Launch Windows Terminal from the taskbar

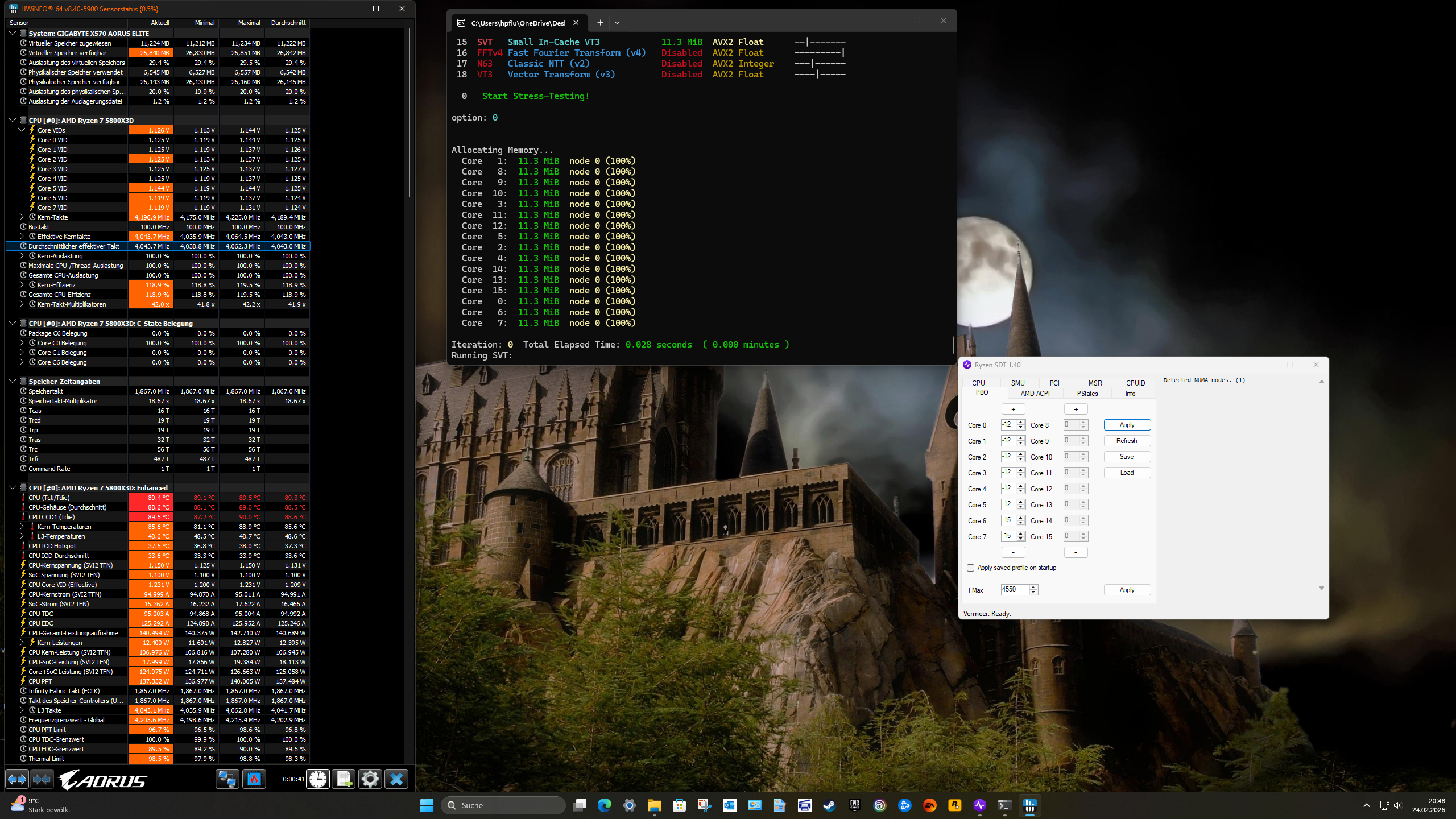click(1006, 805)
